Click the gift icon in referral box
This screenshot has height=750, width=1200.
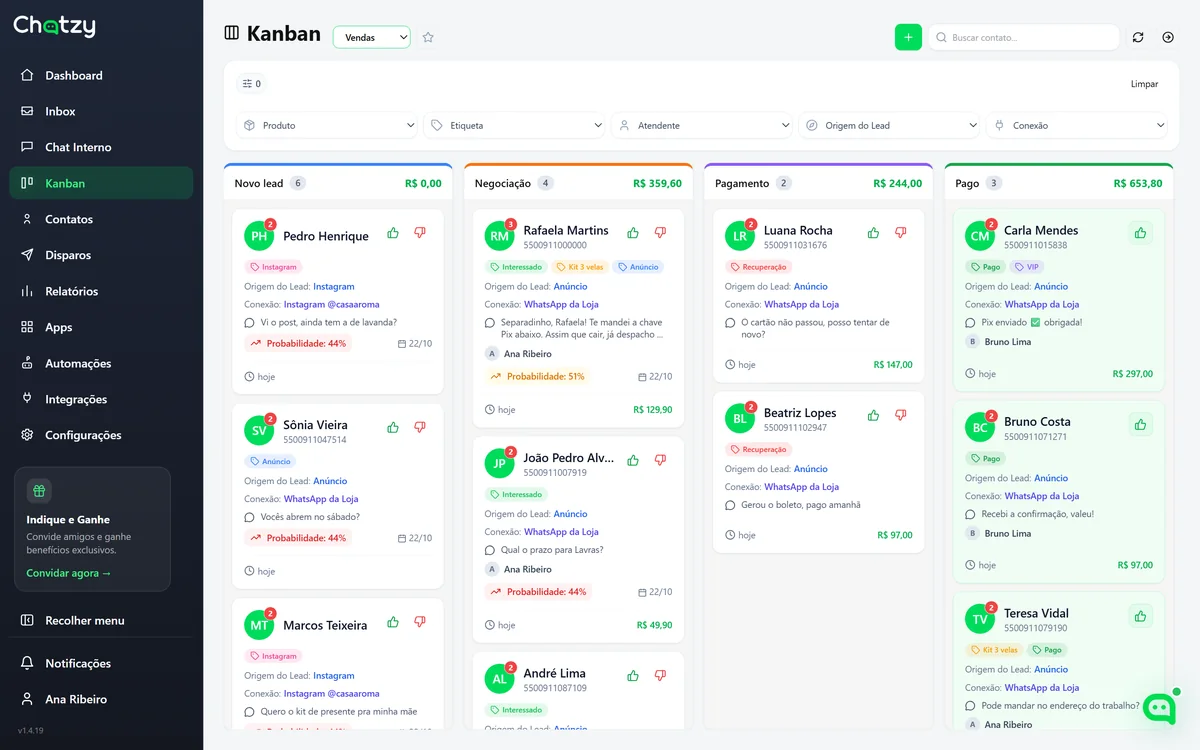pos(39,491)
